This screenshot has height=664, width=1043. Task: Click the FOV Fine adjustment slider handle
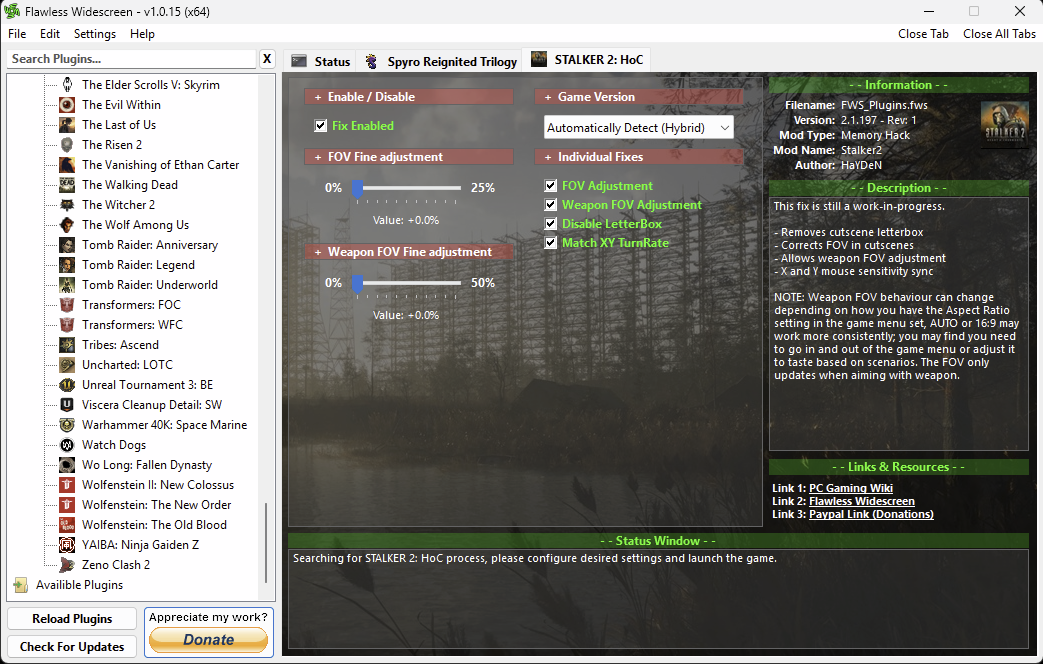[x=357, y=189]
